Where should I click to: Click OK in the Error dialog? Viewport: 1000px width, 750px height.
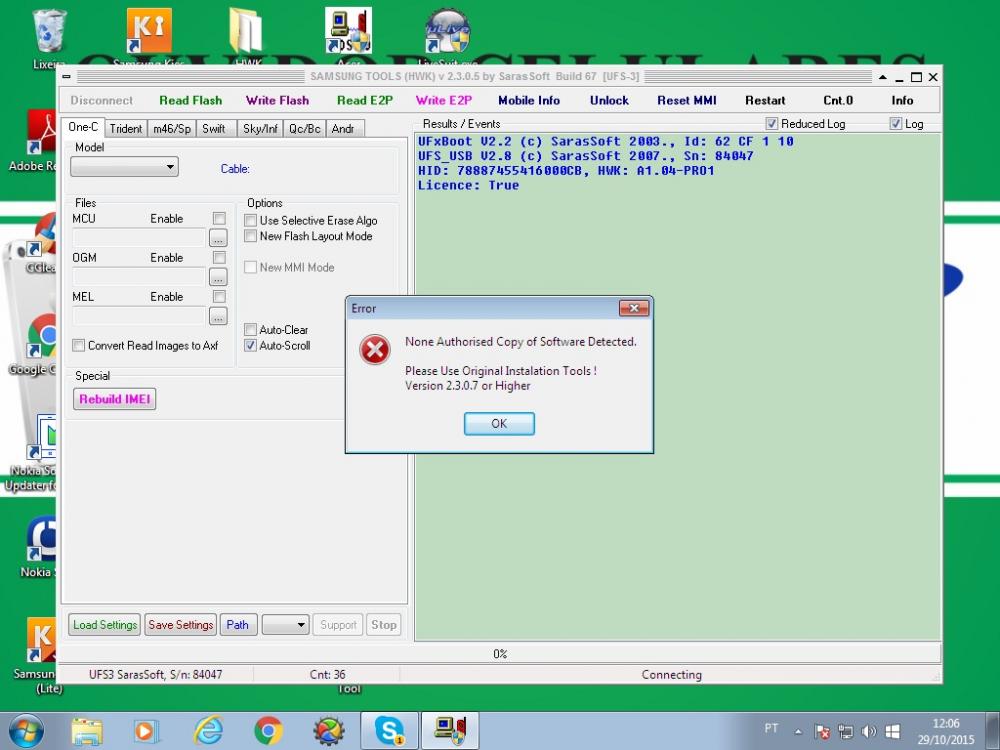click(x=499, y=423)
